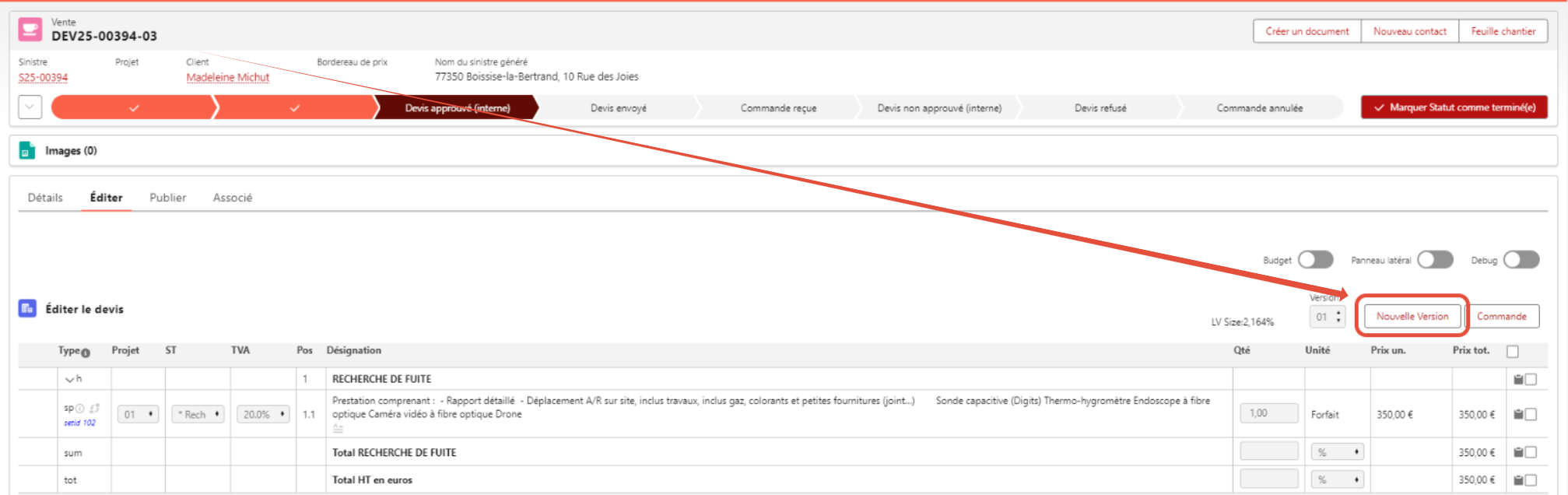Open client link Madeleine Michut
The width and height of the screenshot is (1568, 495).
[x=228, y=78]
